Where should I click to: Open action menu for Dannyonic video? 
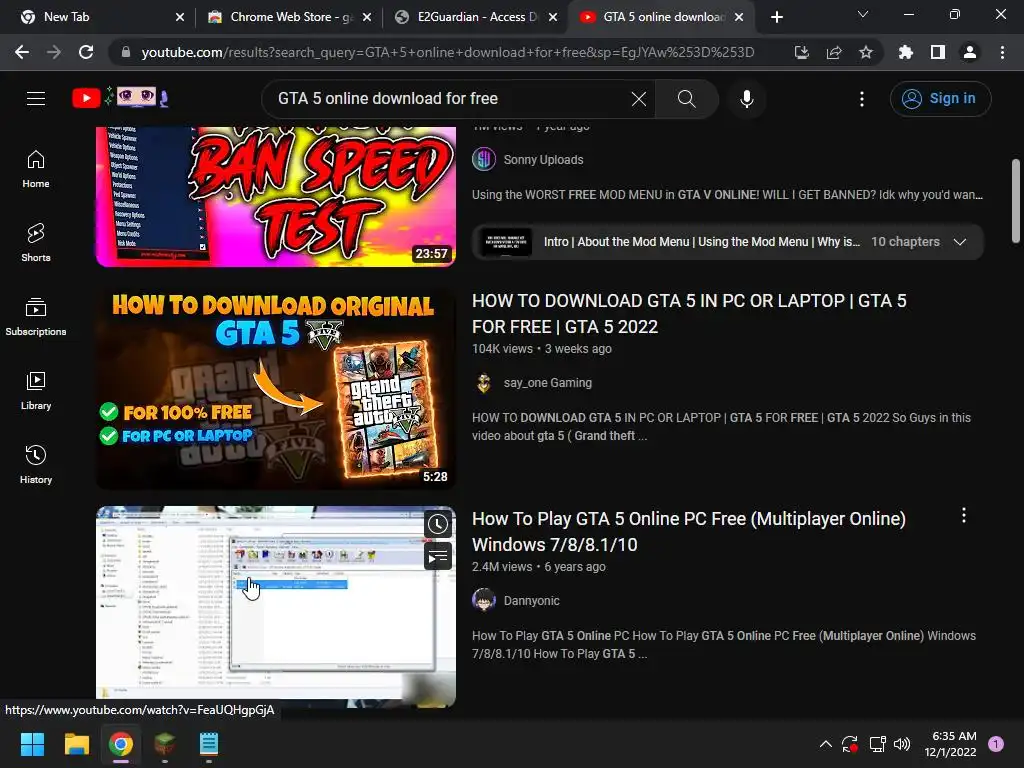963,516
